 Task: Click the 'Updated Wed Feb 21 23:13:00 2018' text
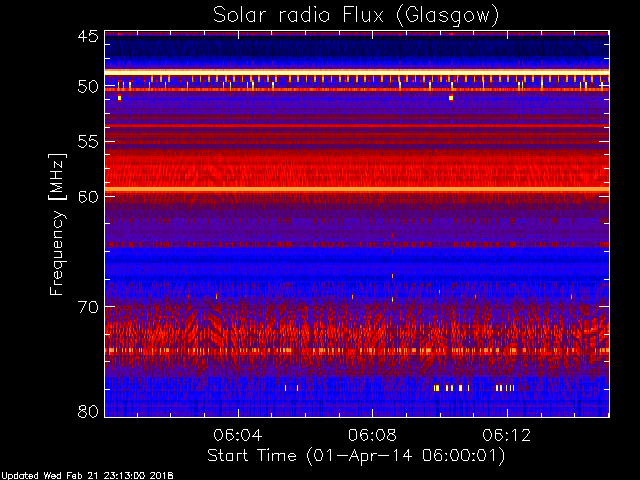(x=87, y=476)
